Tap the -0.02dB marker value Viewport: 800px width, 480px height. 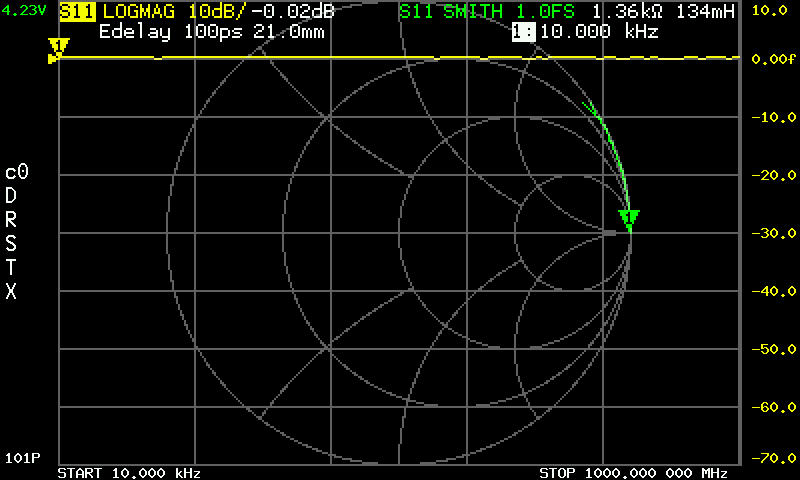[291, 11]
